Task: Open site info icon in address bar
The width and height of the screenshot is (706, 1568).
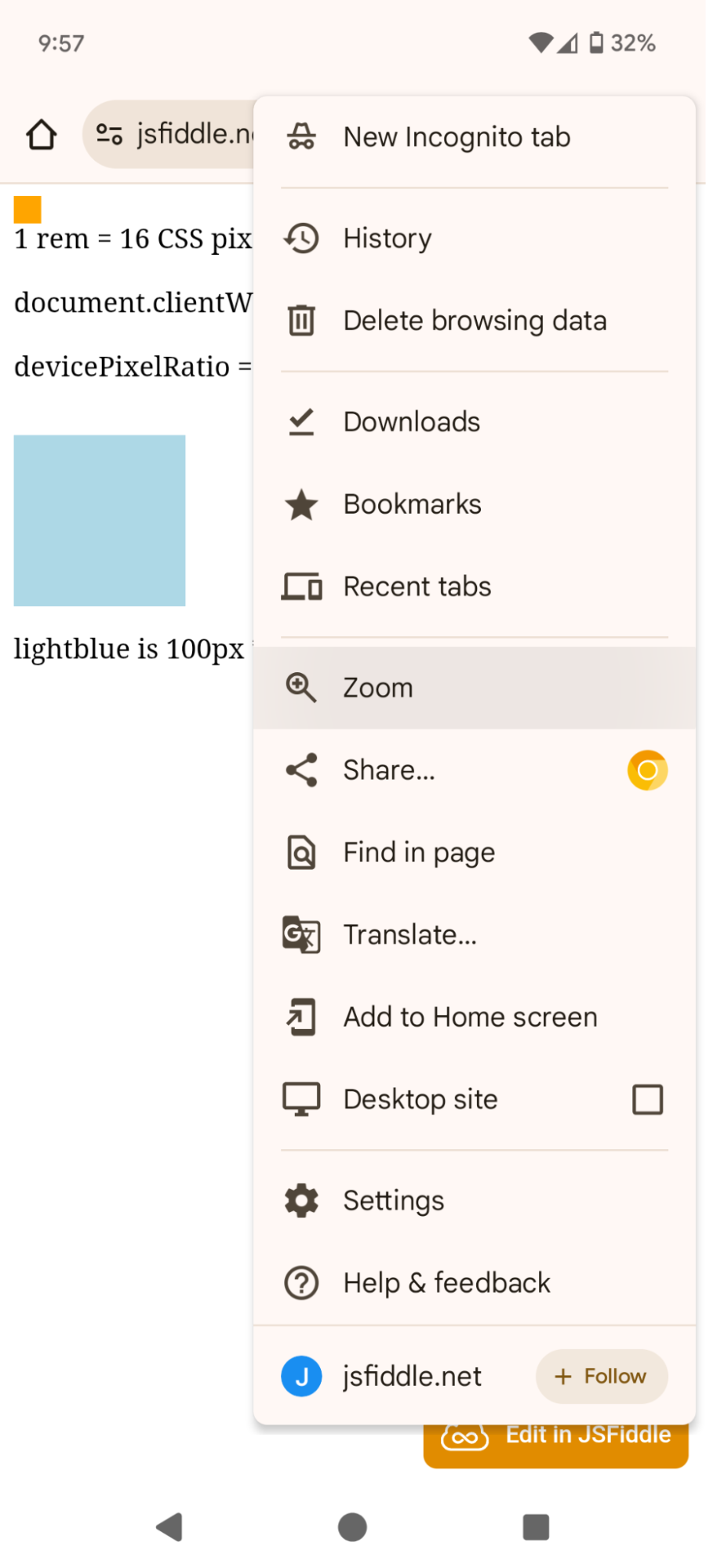Action: [109, 134]
